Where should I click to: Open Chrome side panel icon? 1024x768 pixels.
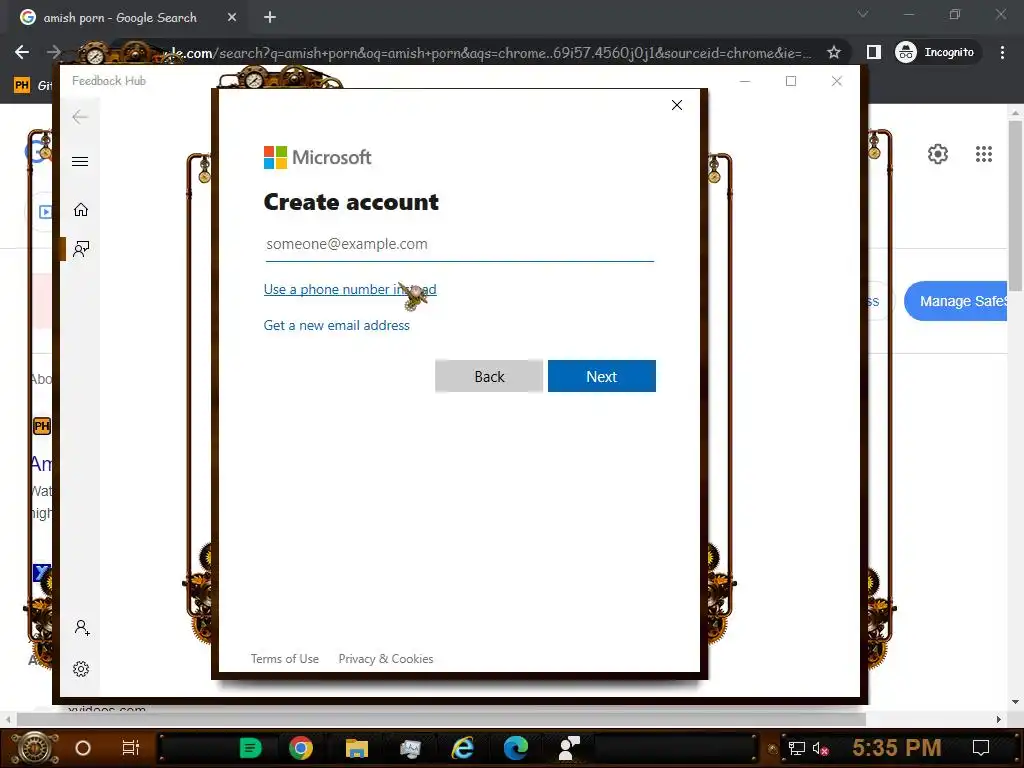point(873,52)
